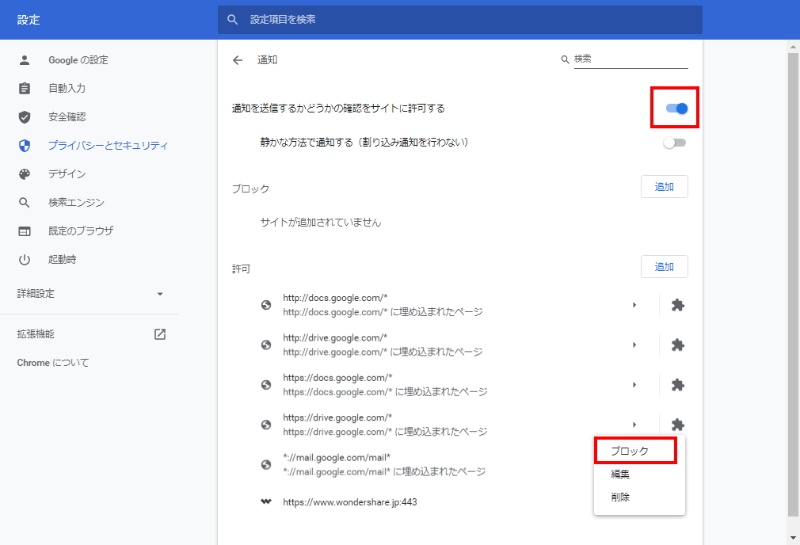Click the magnifier icon in the top search bar
Image resolution: width=800 pixels, height=545 pixels.
232,20
